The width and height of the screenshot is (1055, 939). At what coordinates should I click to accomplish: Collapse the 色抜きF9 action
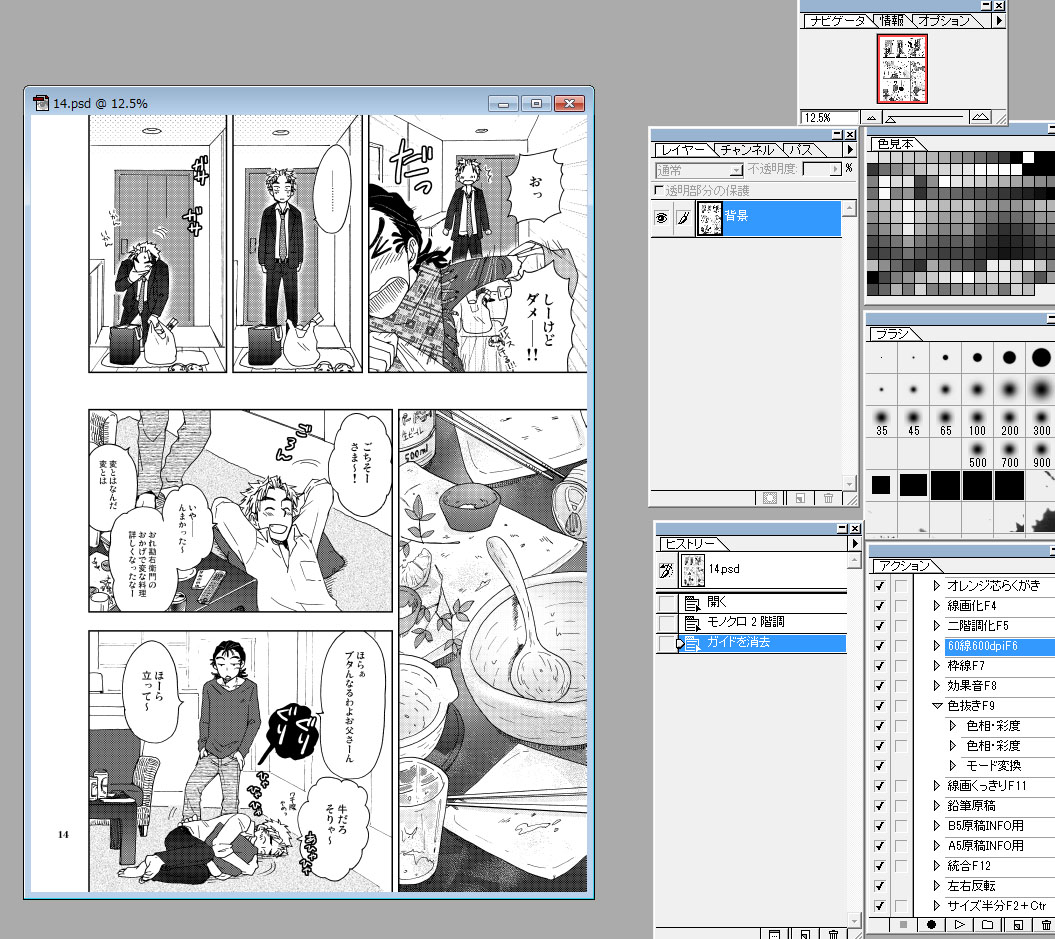(x=937, y=706)
